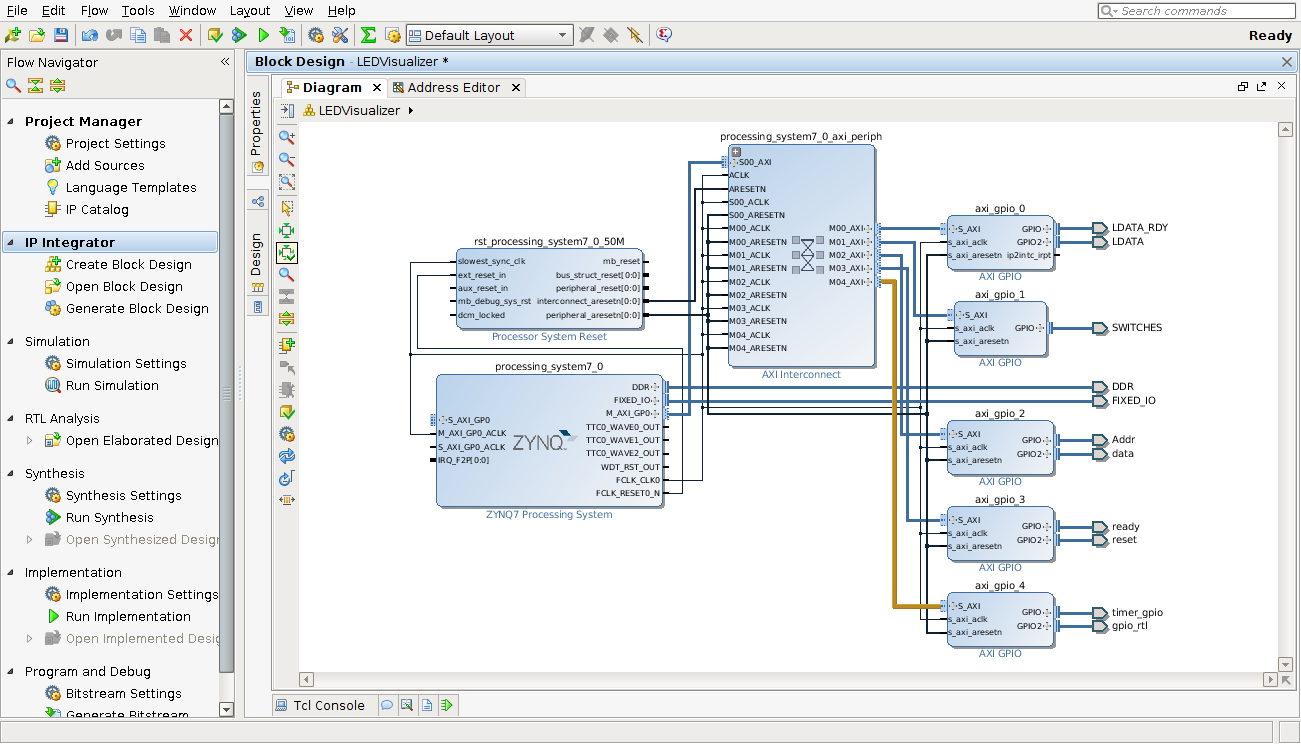
Task: Click the zoom out diagram tool
Action: point(287,159)
